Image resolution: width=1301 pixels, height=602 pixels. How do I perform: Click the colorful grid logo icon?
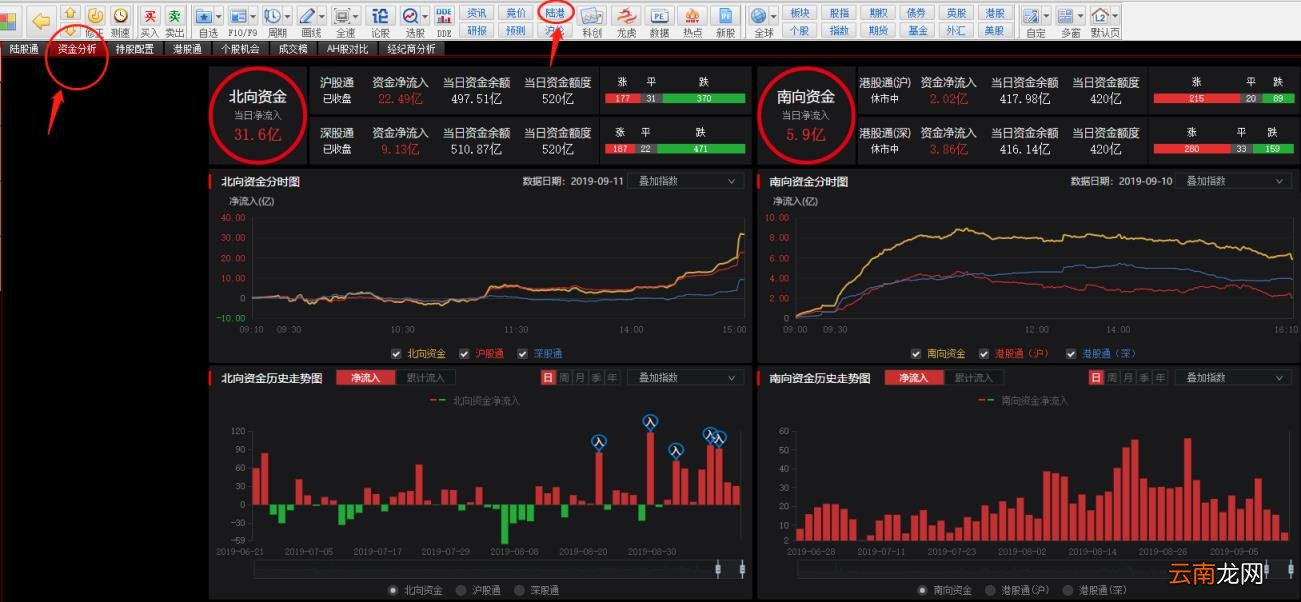click(x=8, y=21)
